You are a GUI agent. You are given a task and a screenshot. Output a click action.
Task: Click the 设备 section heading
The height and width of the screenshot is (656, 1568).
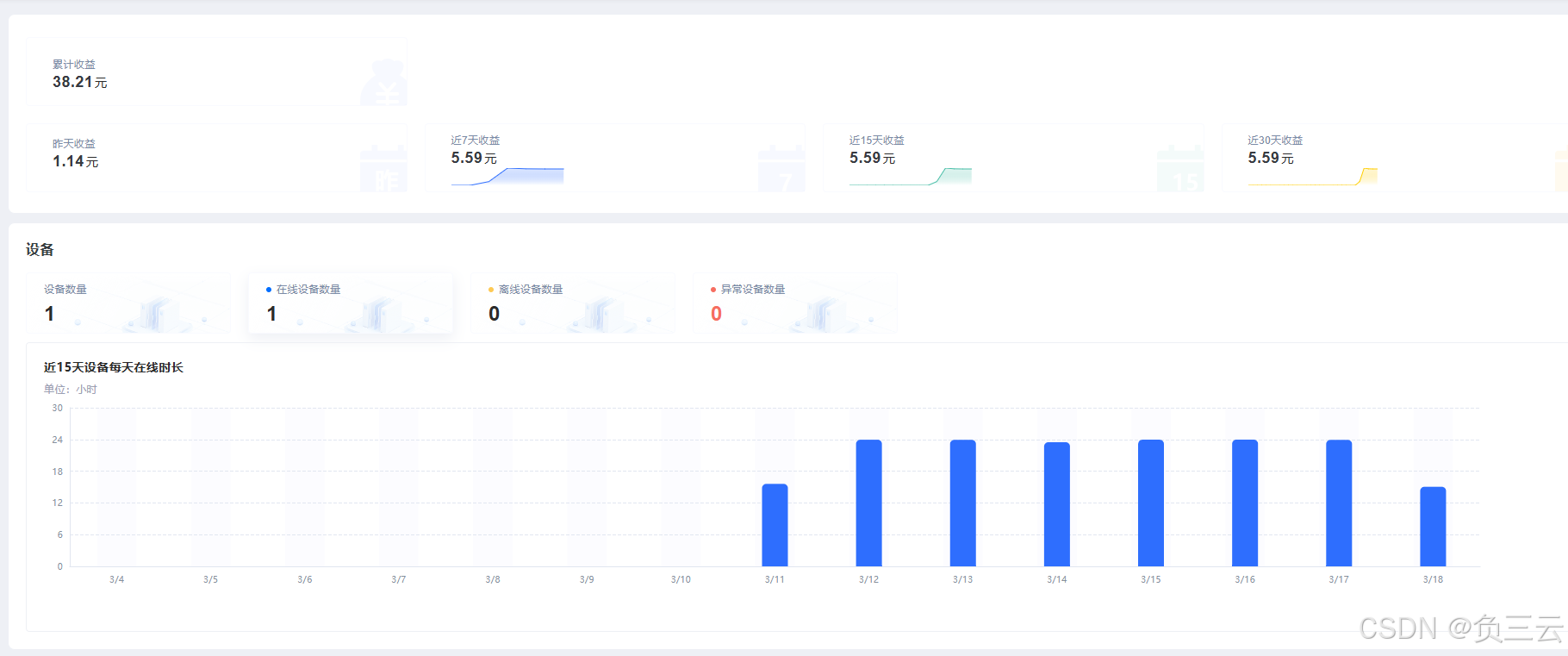tap(40, 250)
